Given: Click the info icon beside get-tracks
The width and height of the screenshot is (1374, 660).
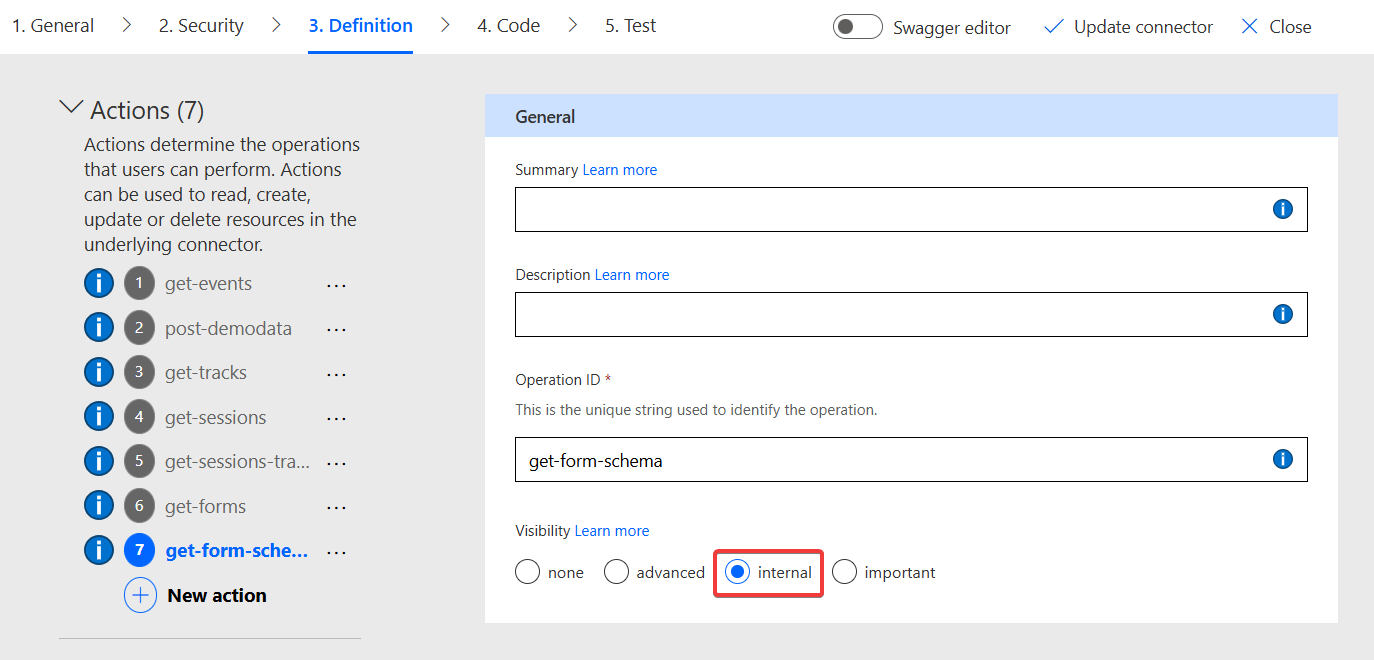Looking at the screenshot, I should [99, 373].
